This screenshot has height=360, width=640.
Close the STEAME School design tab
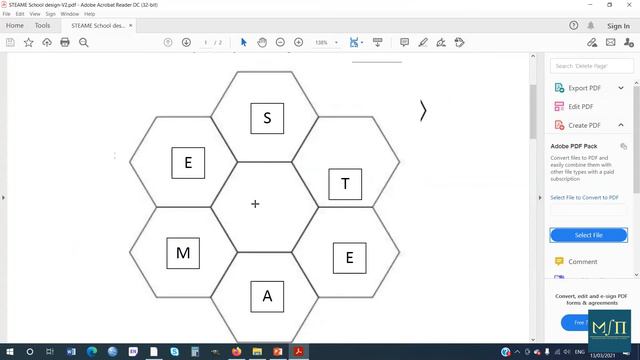(x=131, y=25)
